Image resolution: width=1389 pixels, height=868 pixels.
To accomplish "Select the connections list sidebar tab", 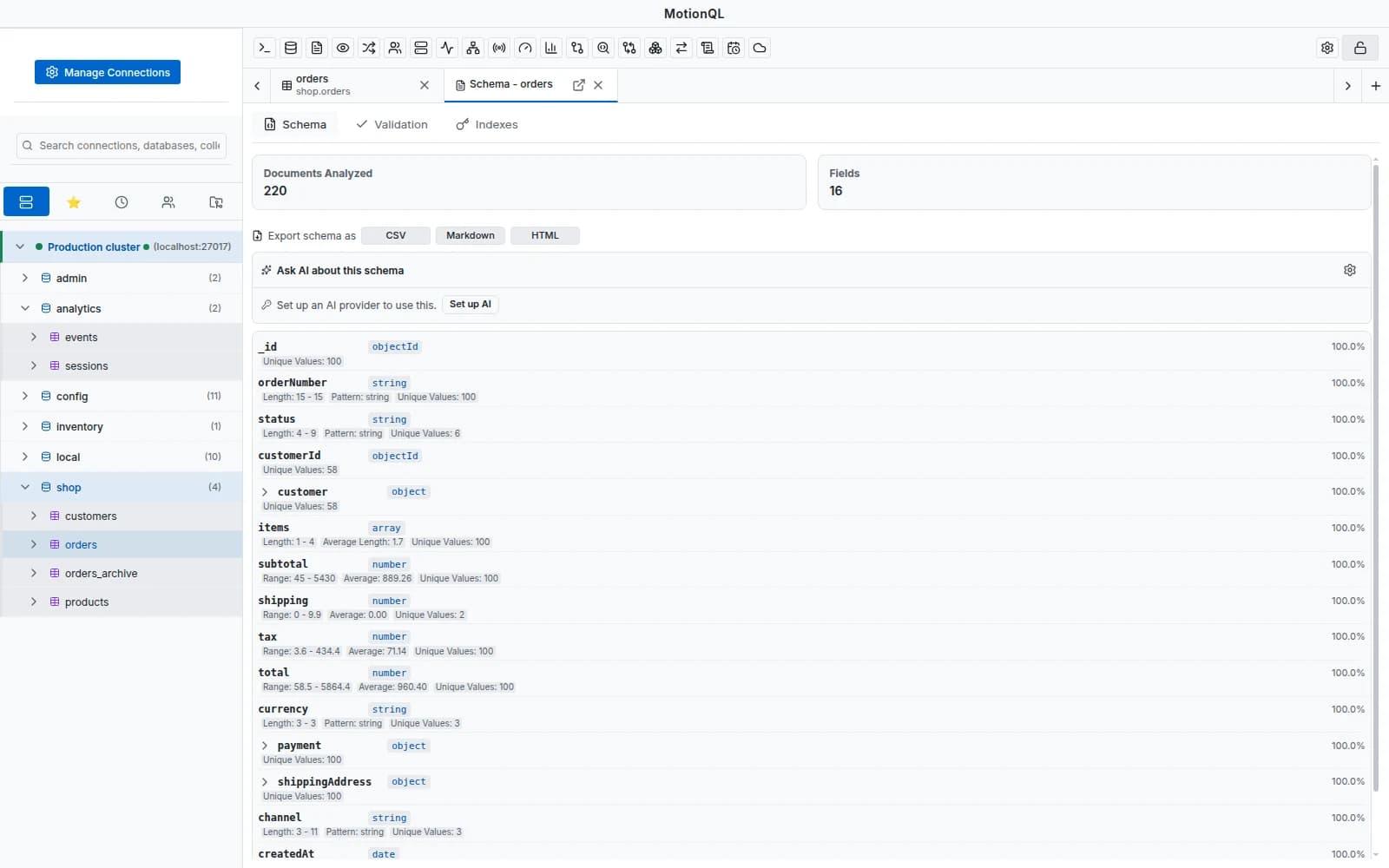I will tap(26, 202).
